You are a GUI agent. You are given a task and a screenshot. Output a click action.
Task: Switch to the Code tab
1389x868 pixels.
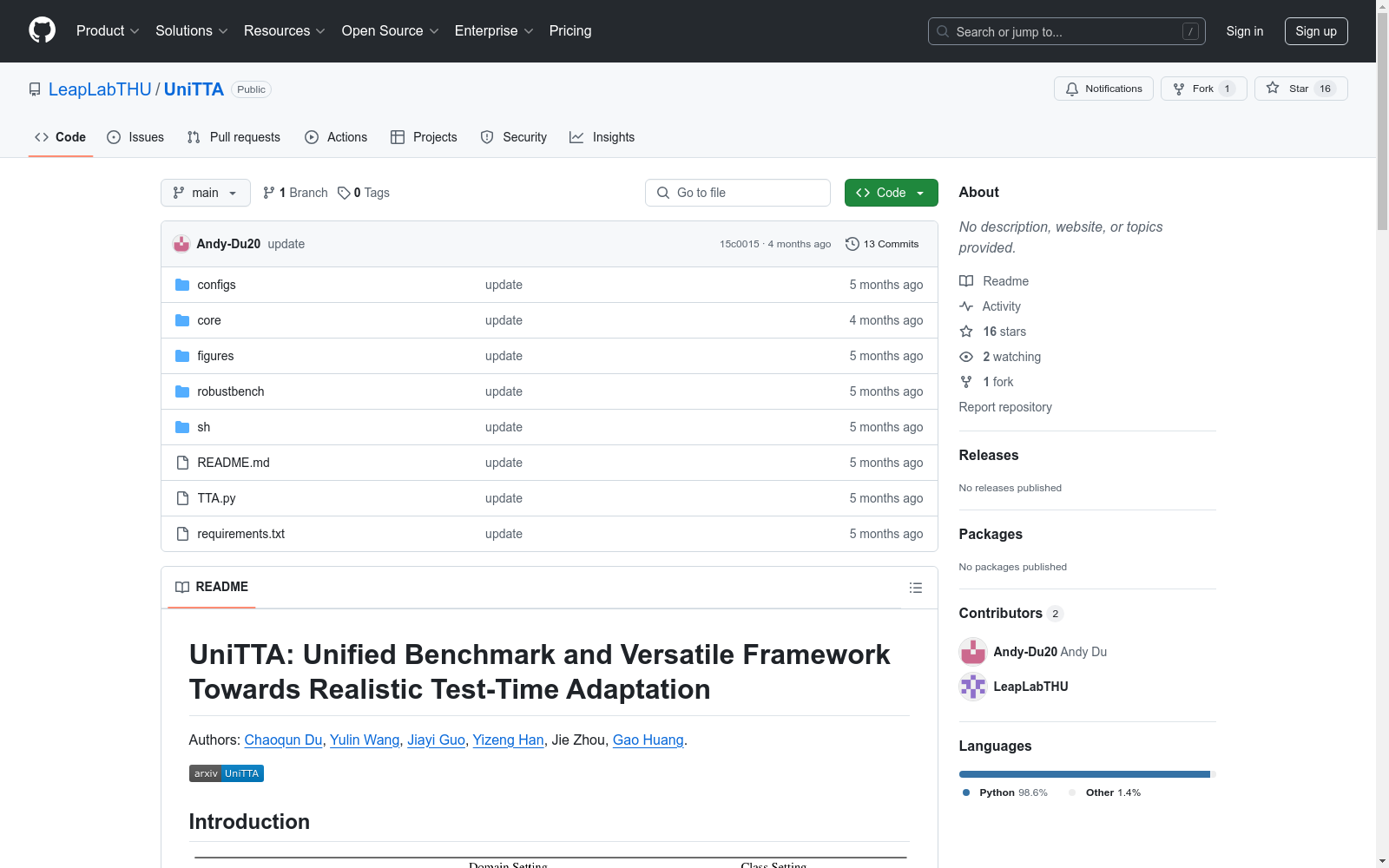[61, 137]
